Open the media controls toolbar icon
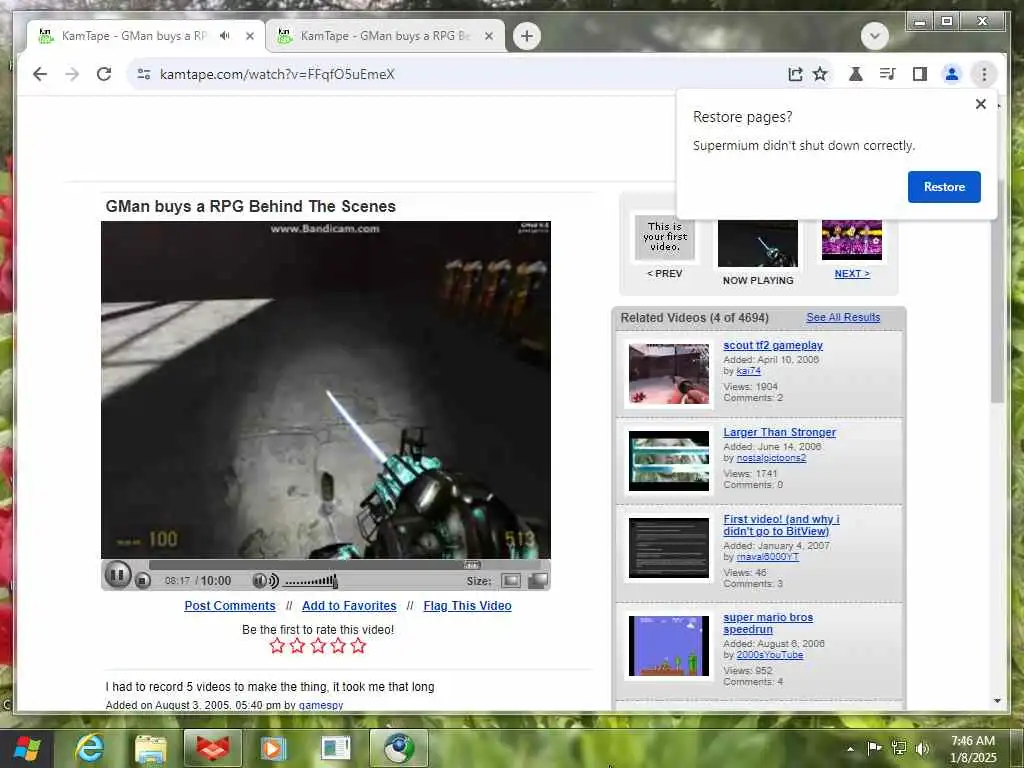 888,74
